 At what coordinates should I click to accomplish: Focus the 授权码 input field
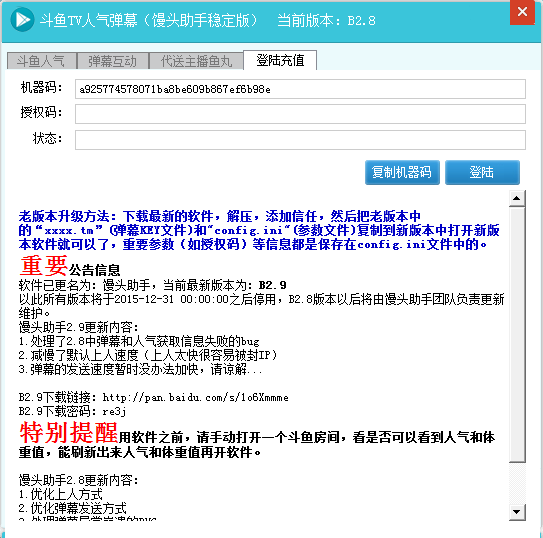tap(300, 114)
